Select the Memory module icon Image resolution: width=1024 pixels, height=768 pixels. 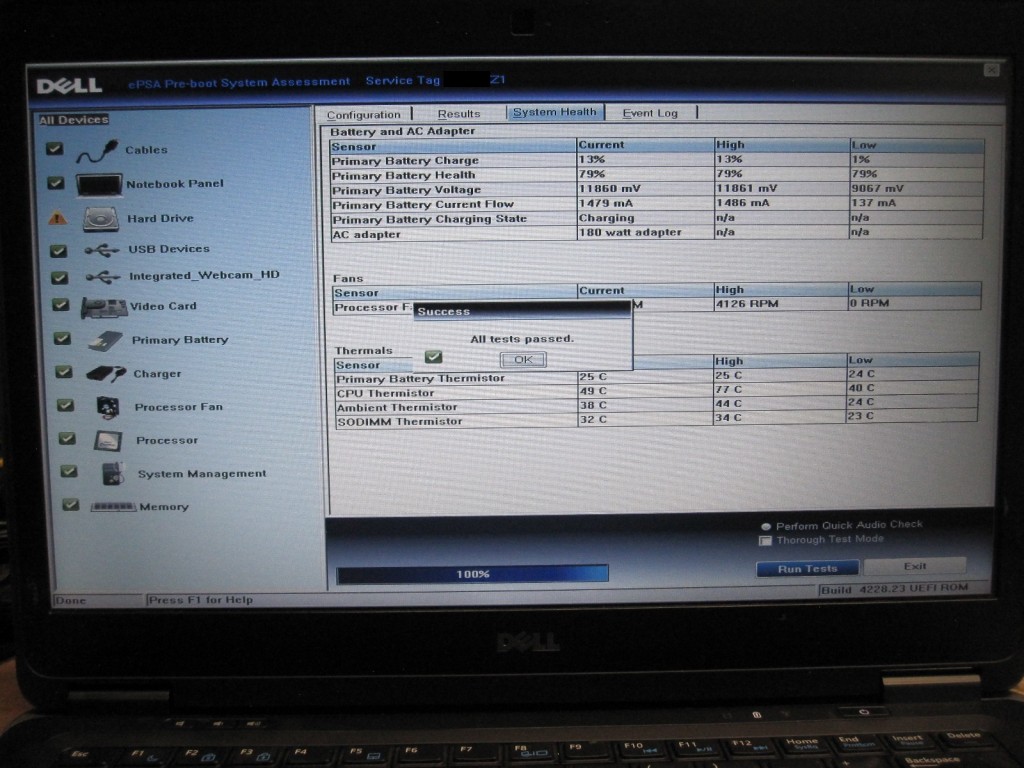[114, 507]
